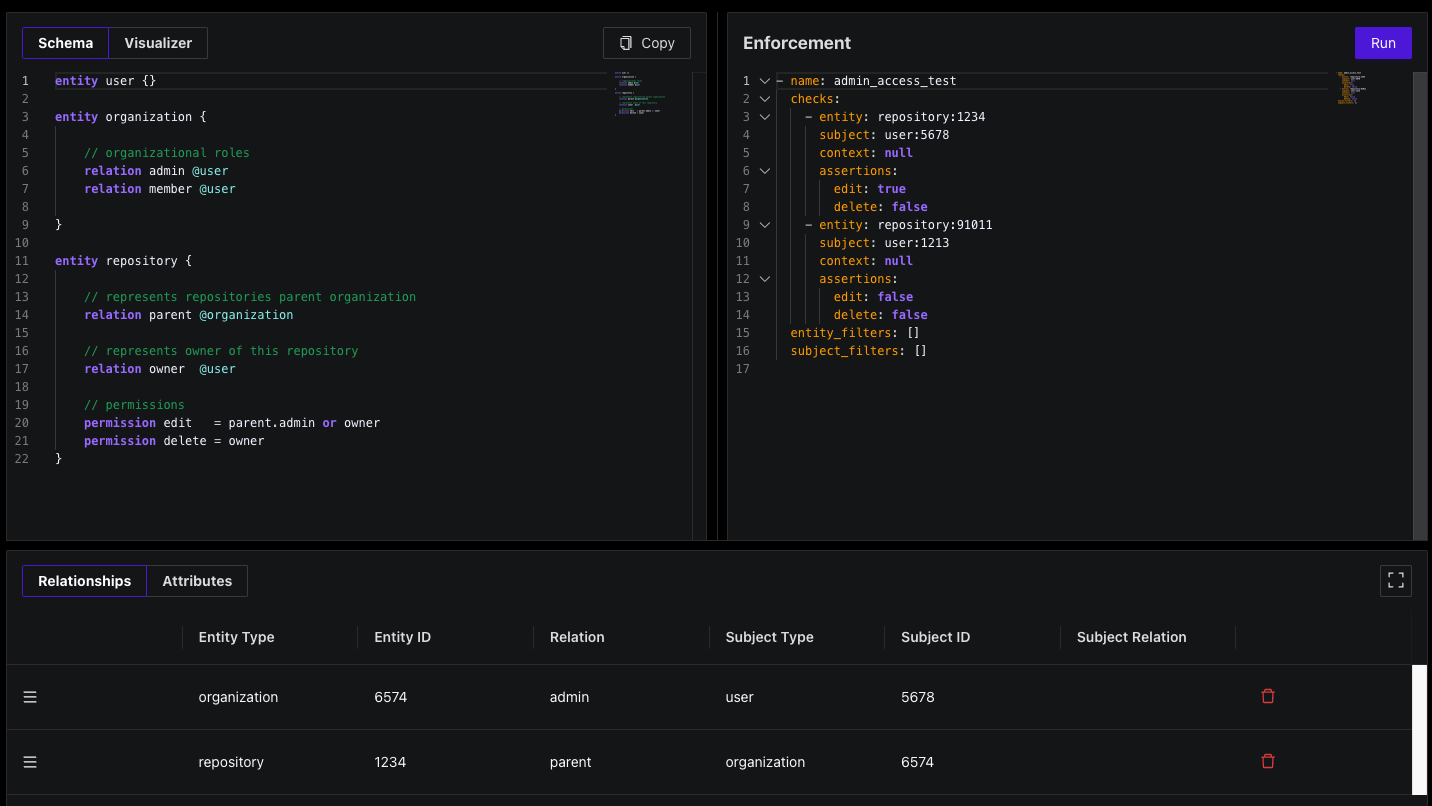
Task: Delete the repository 1234 parent relationship
Action: point(1268,761)
